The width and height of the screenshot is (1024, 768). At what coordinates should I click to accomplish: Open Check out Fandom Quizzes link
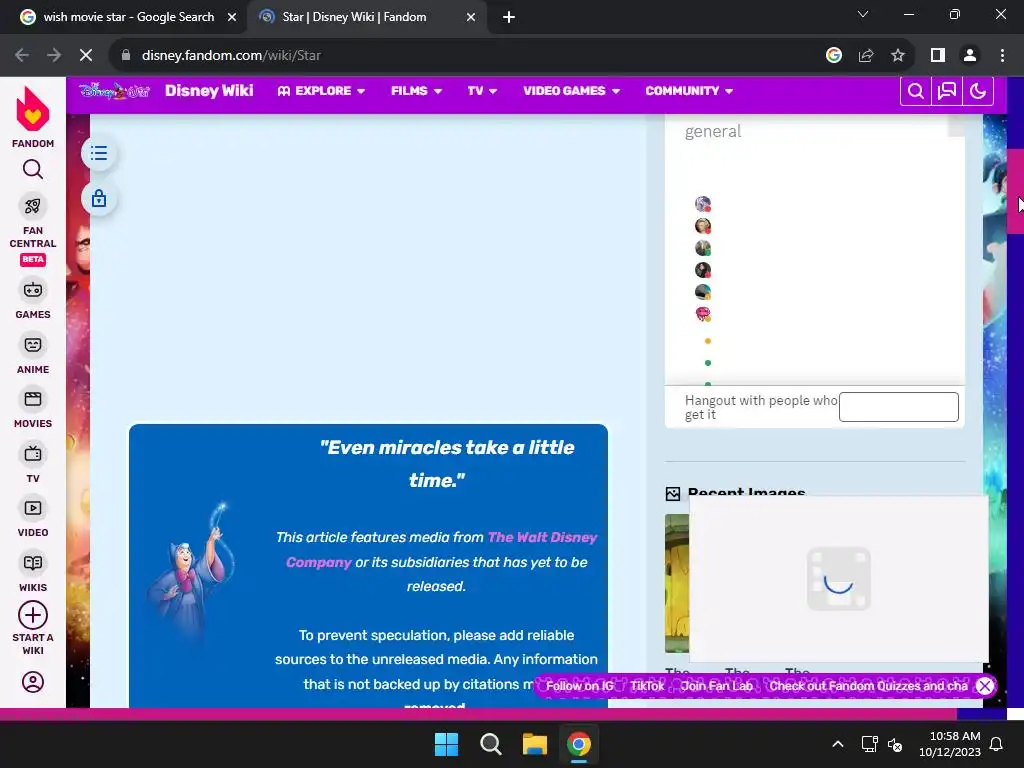tap(868, 686)
